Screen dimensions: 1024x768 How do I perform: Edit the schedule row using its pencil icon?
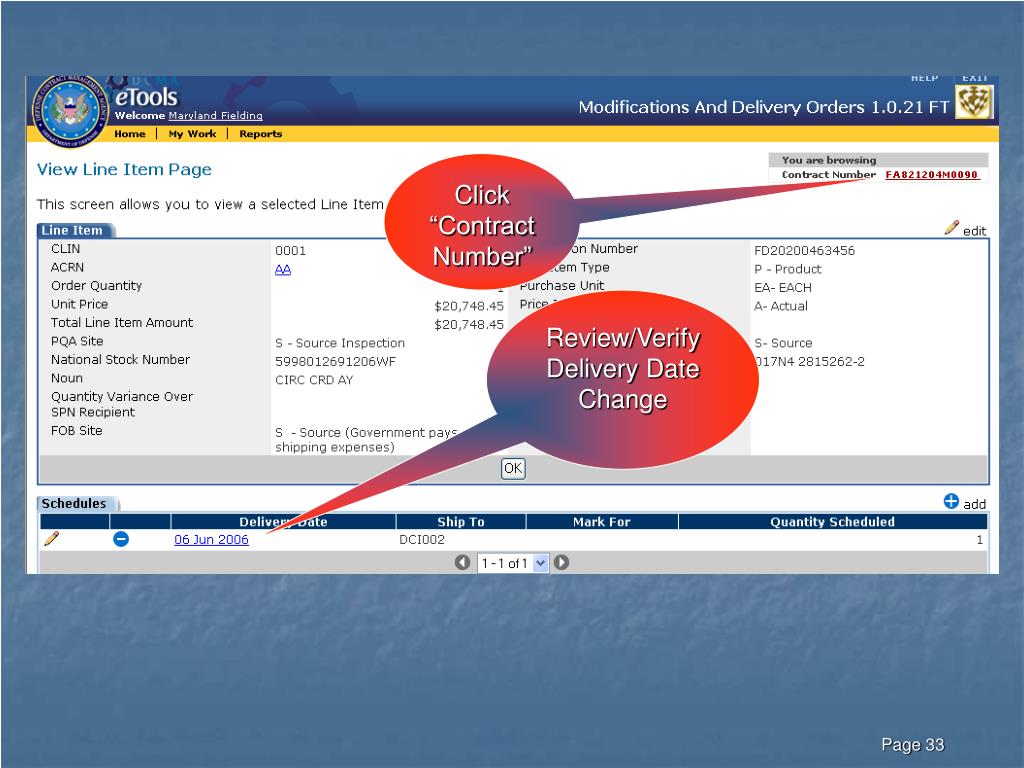click(52, 539)
